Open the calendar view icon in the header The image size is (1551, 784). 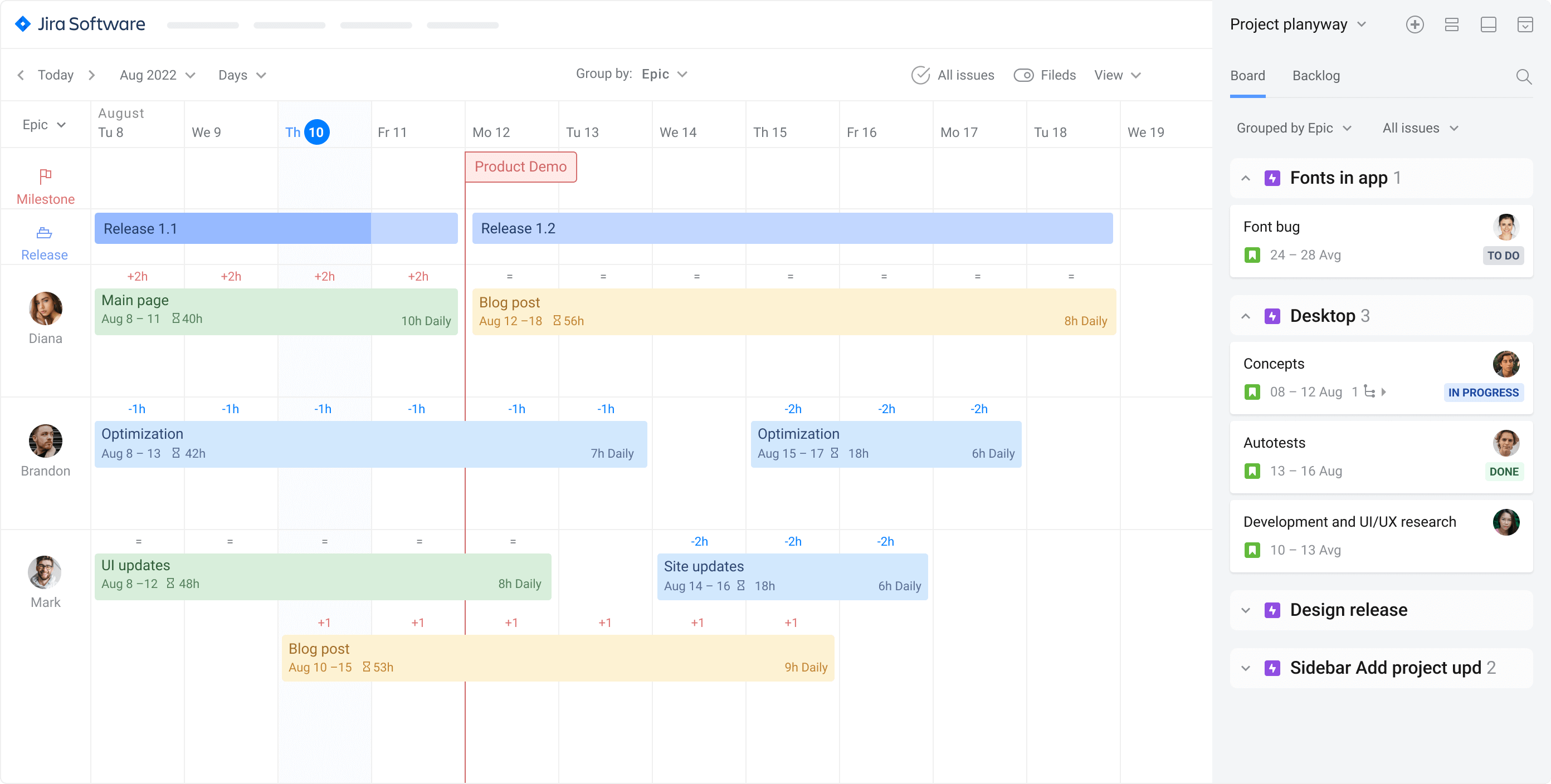coord(1526,24)
